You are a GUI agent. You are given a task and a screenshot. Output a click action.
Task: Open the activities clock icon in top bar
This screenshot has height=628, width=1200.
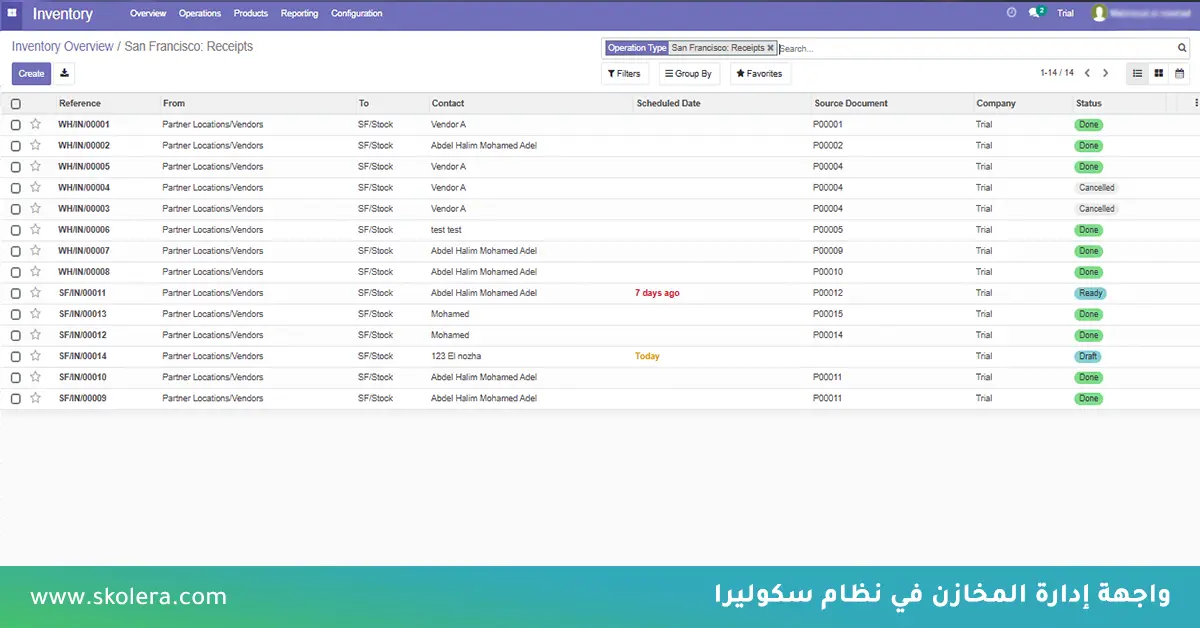(1011, 13)
